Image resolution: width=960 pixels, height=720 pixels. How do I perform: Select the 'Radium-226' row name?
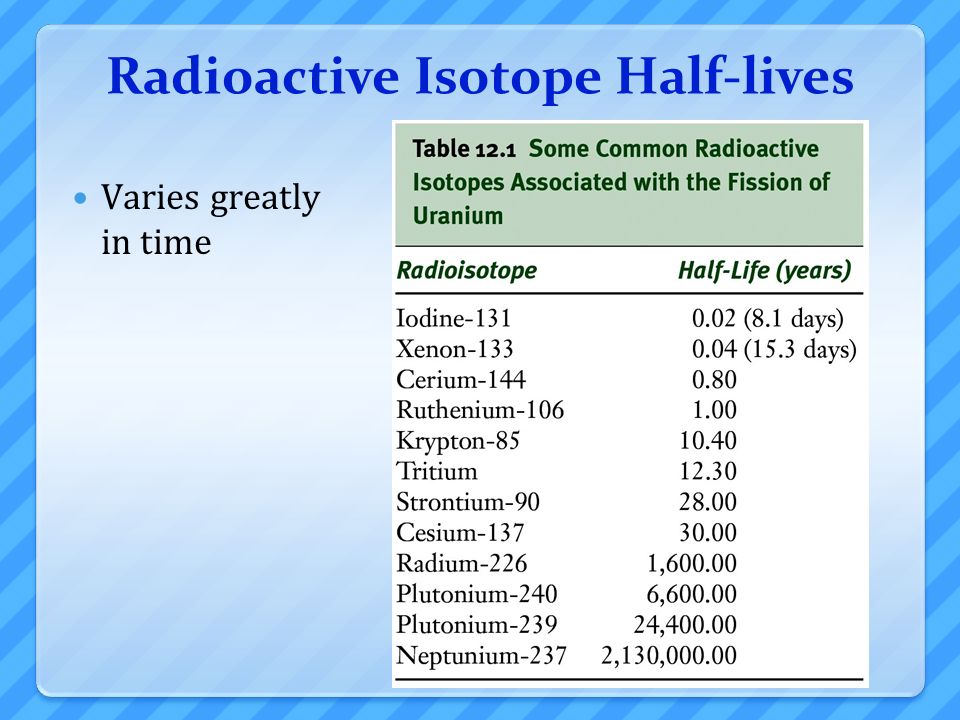tap(462, 563)
